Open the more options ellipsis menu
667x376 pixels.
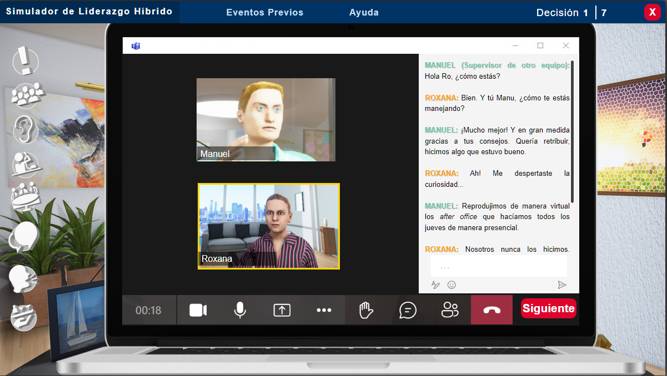pyautogui.click(x=324, y=310)
